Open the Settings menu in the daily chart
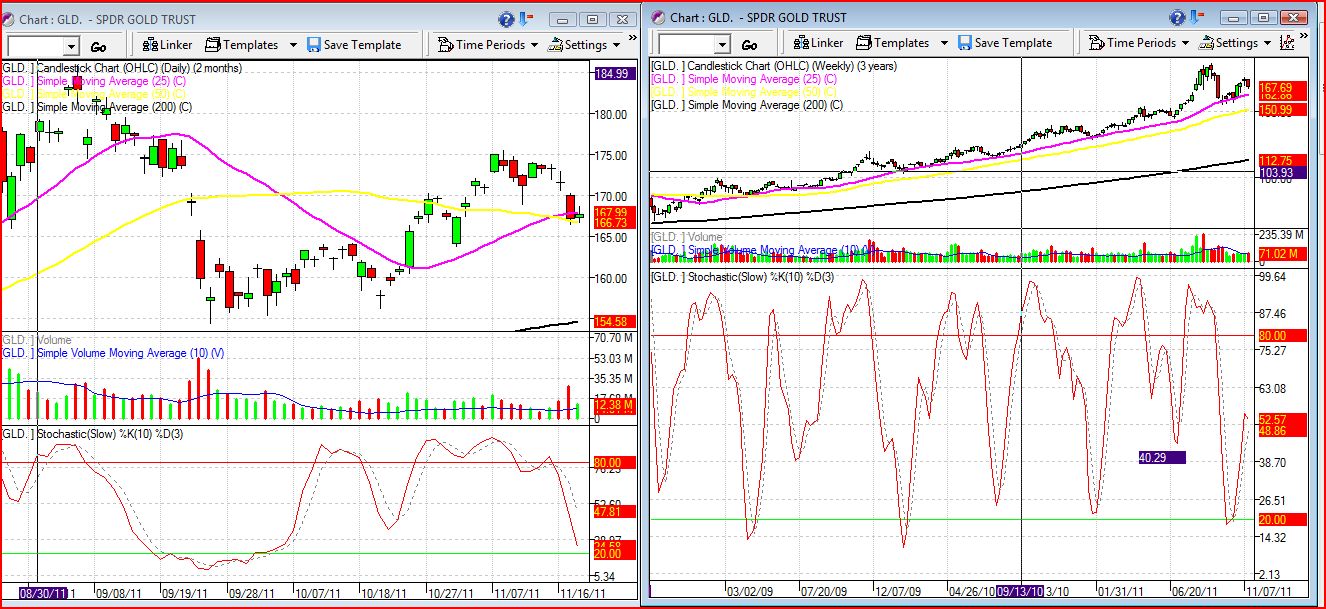Viewport: 1326px width, 609px height. coord(584,45)
